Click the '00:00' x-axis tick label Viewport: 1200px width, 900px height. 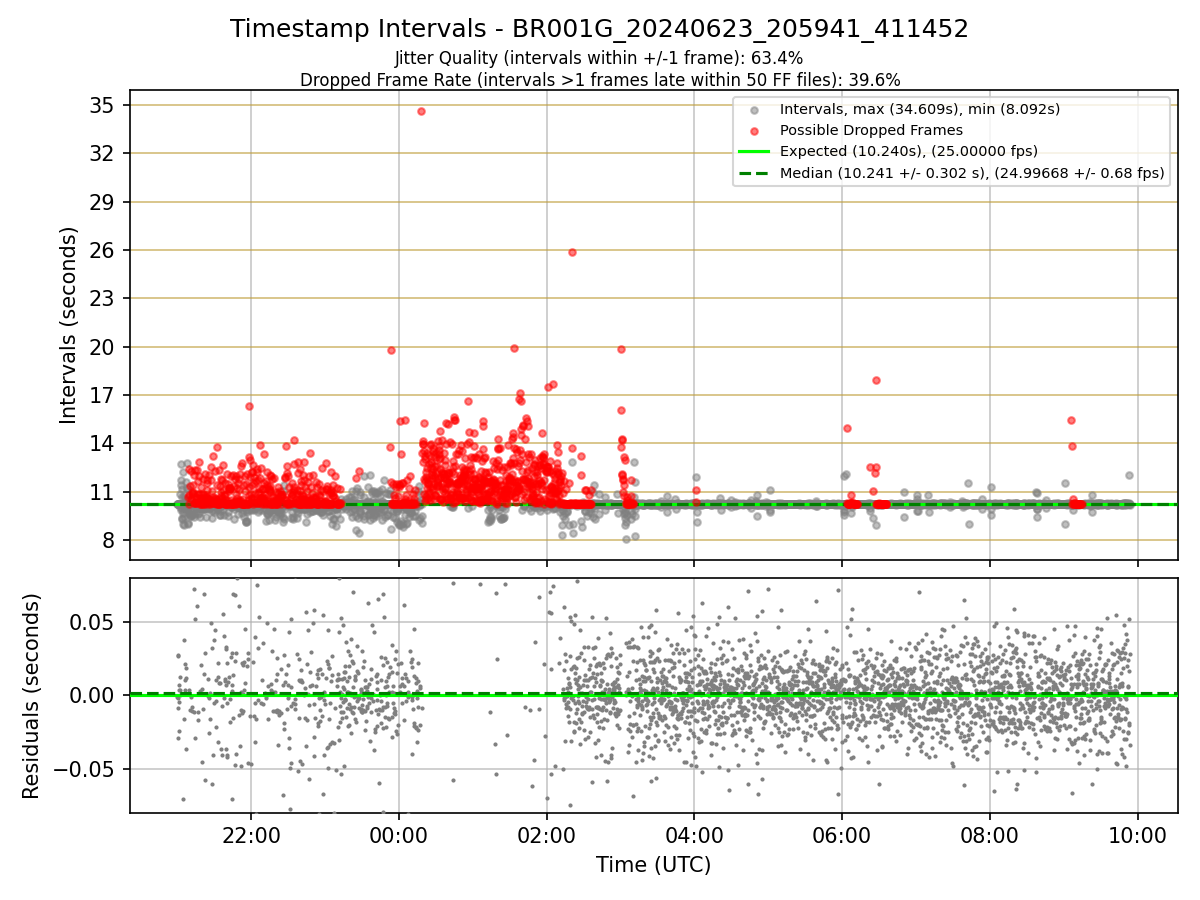coord(399,834)
